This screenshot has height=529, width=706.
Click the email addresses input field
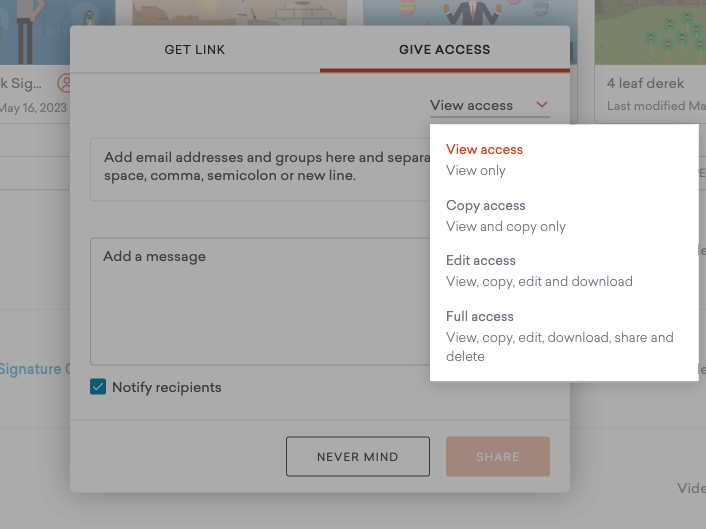(260, 170)
